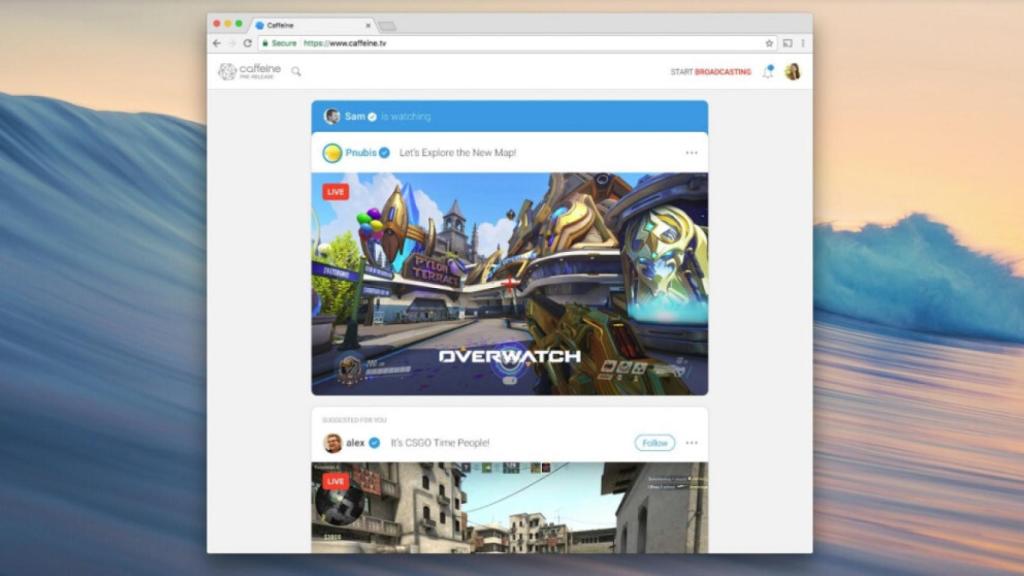Open the notifications bell
The image size is (1024, 576).
tap(767, 72)
